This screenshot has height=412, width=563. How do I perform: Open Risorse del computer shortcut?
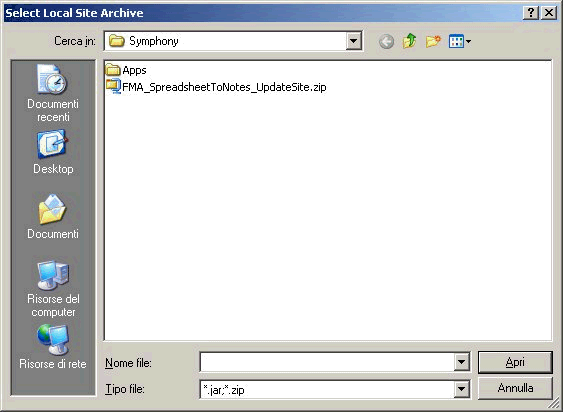click(53, 289)
